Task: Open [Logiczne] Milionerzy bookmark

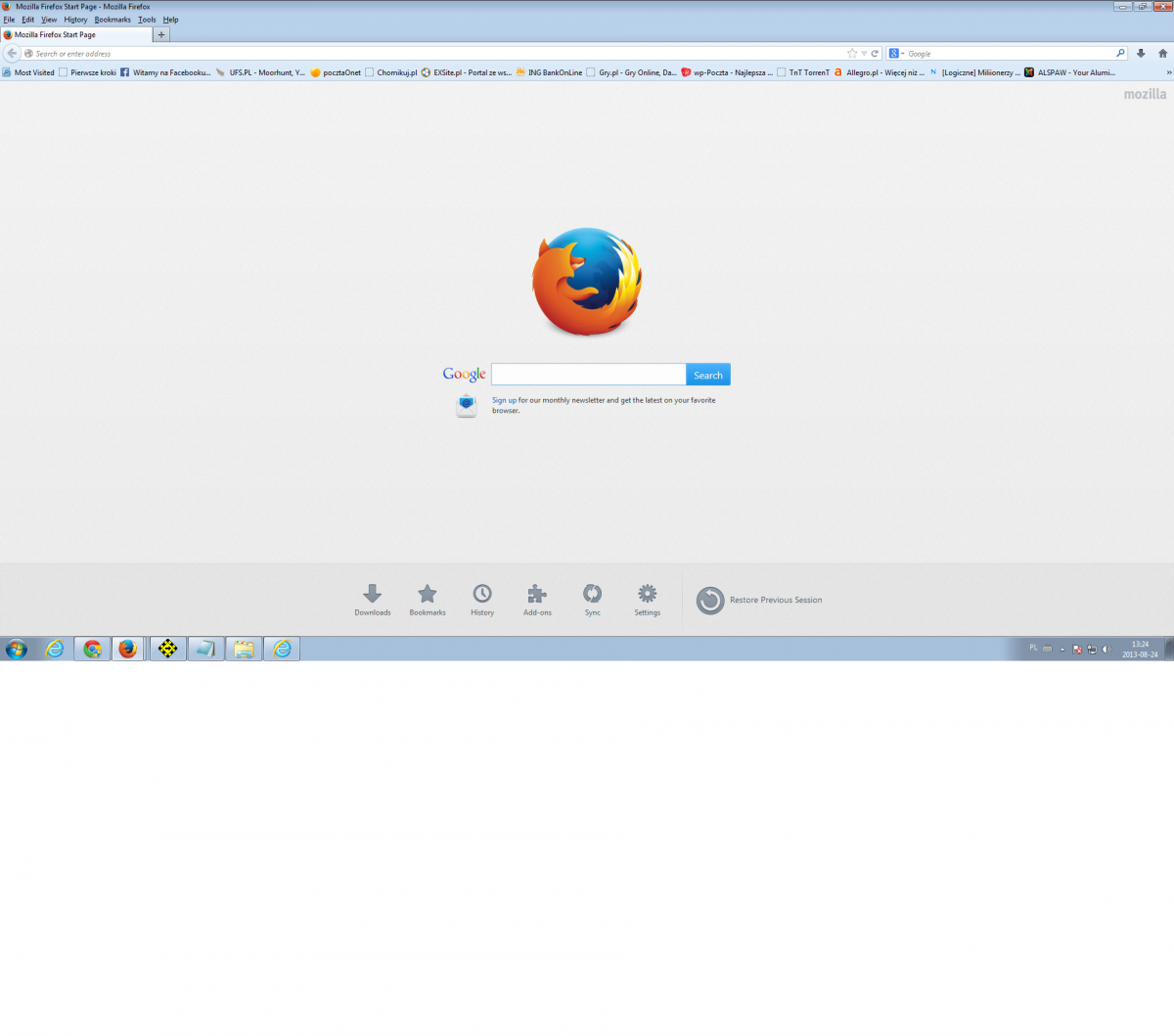Action: pyautogui.click(x=974, y=72)
